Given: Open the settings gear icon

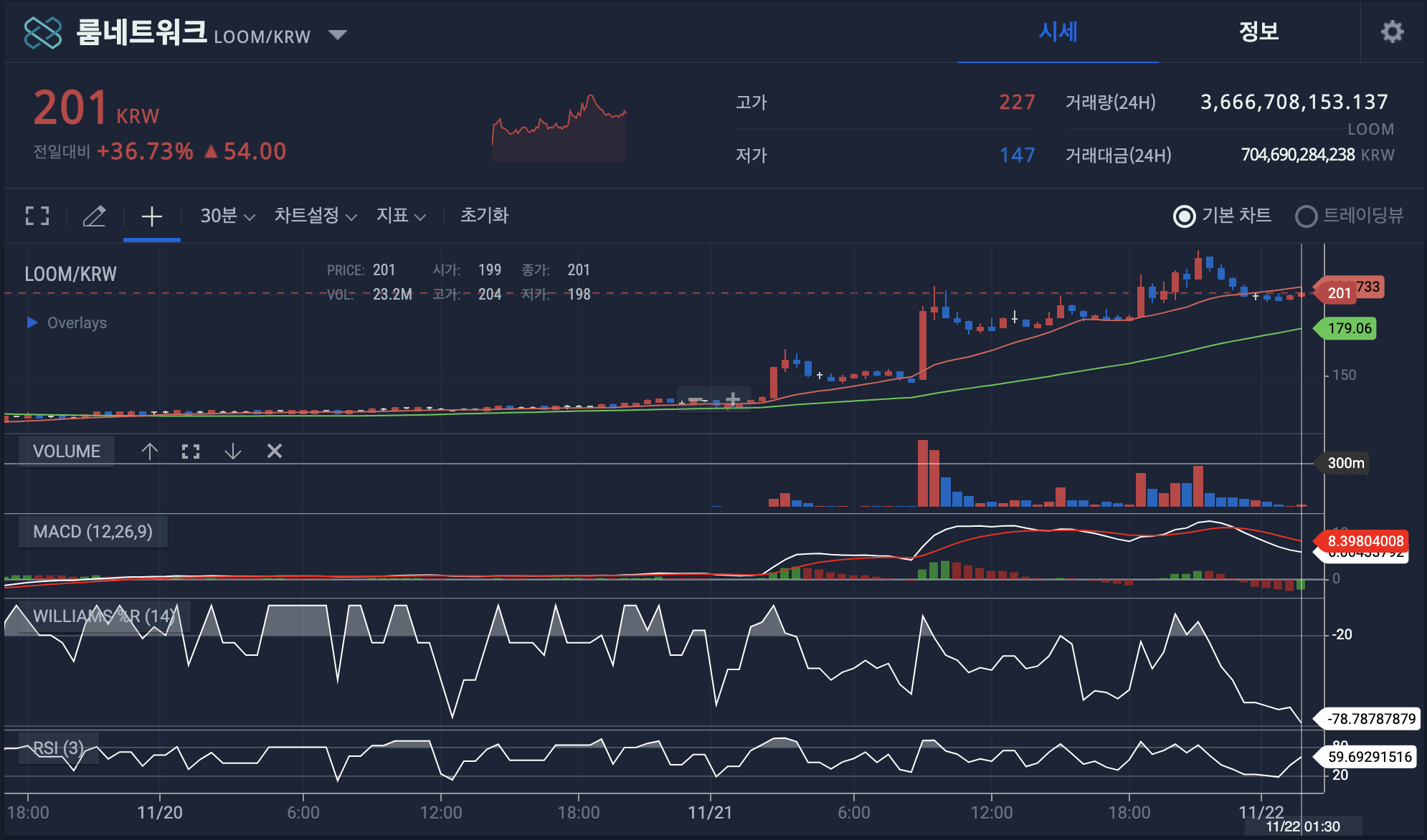Looking at the screenshot, I should (1392, 32).
